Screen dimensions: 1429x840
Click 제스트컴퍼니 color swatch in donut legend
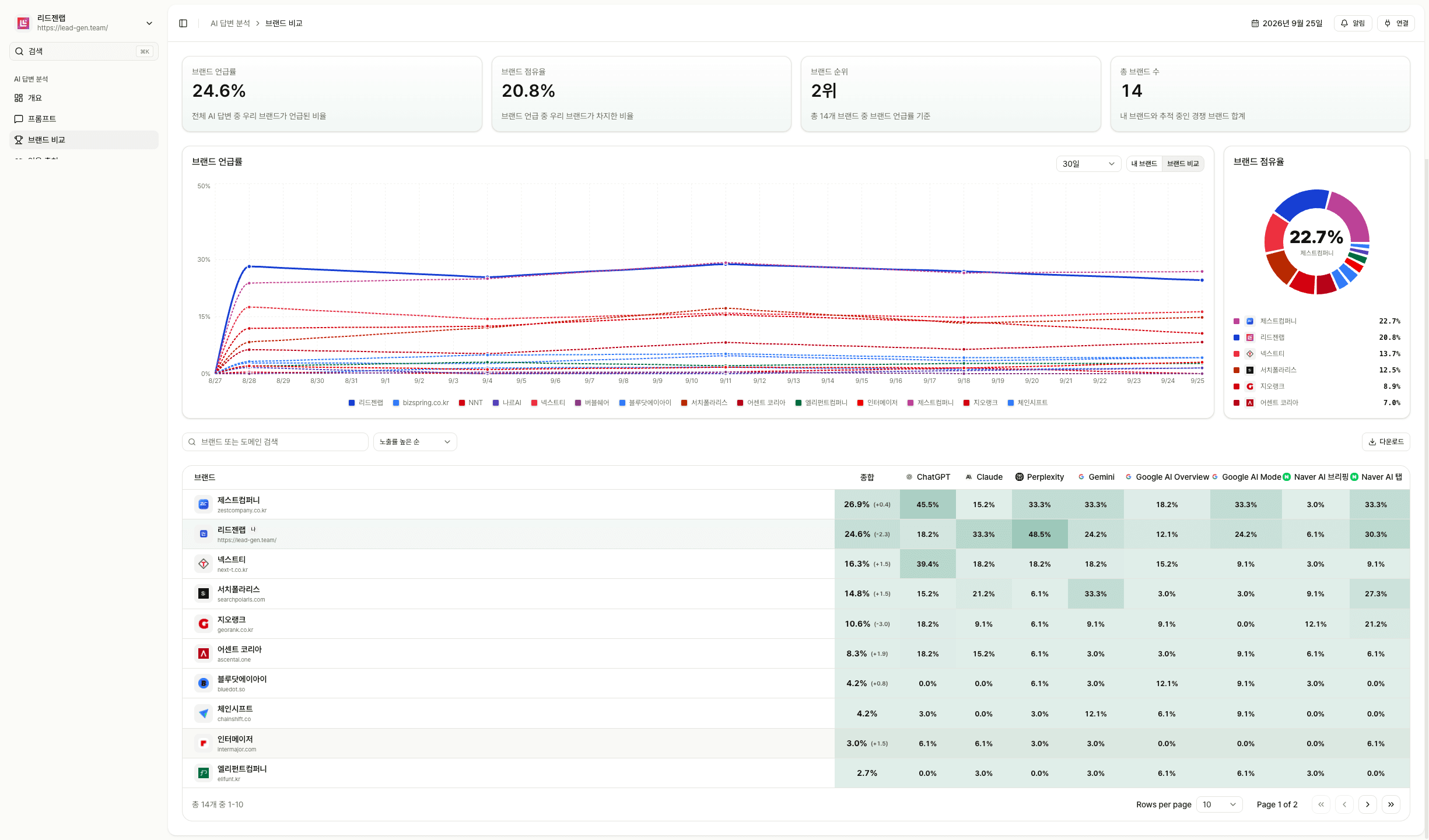tap(1237, 321)
